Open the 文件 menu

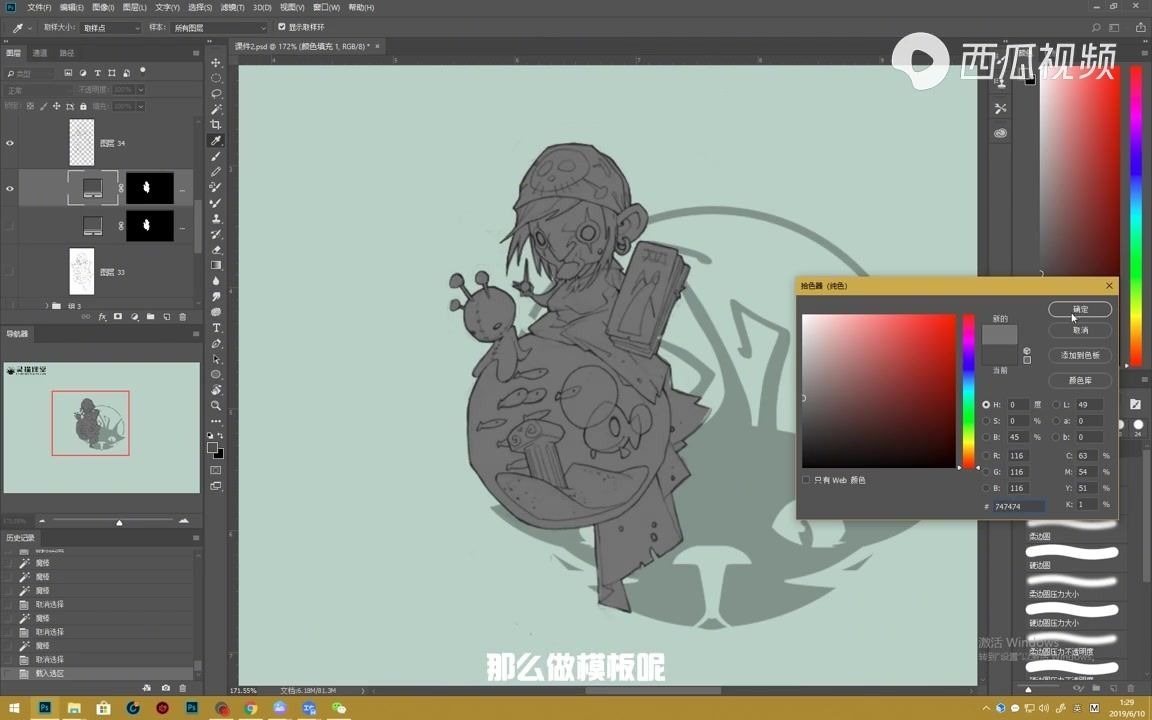click(x=38, y=7)
